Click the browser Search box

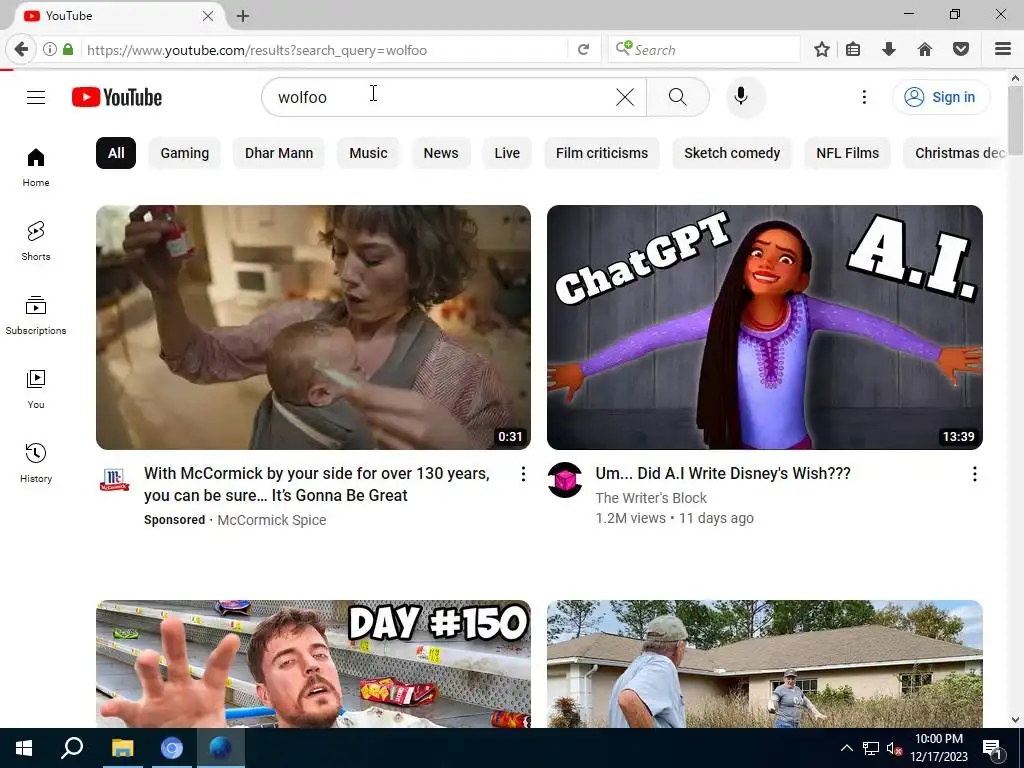pyautogui.click(x=704, y=50)
